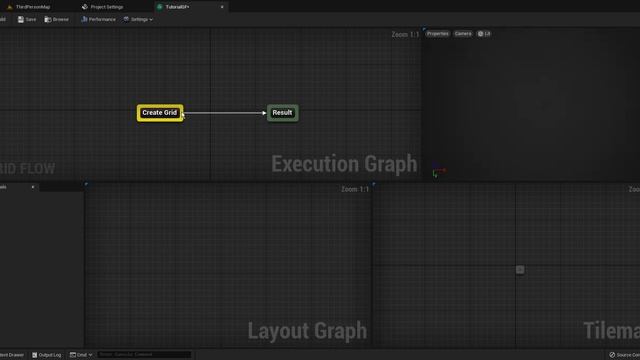Click the Save toolbar button
Screen dimensions: 640x360
27,19
